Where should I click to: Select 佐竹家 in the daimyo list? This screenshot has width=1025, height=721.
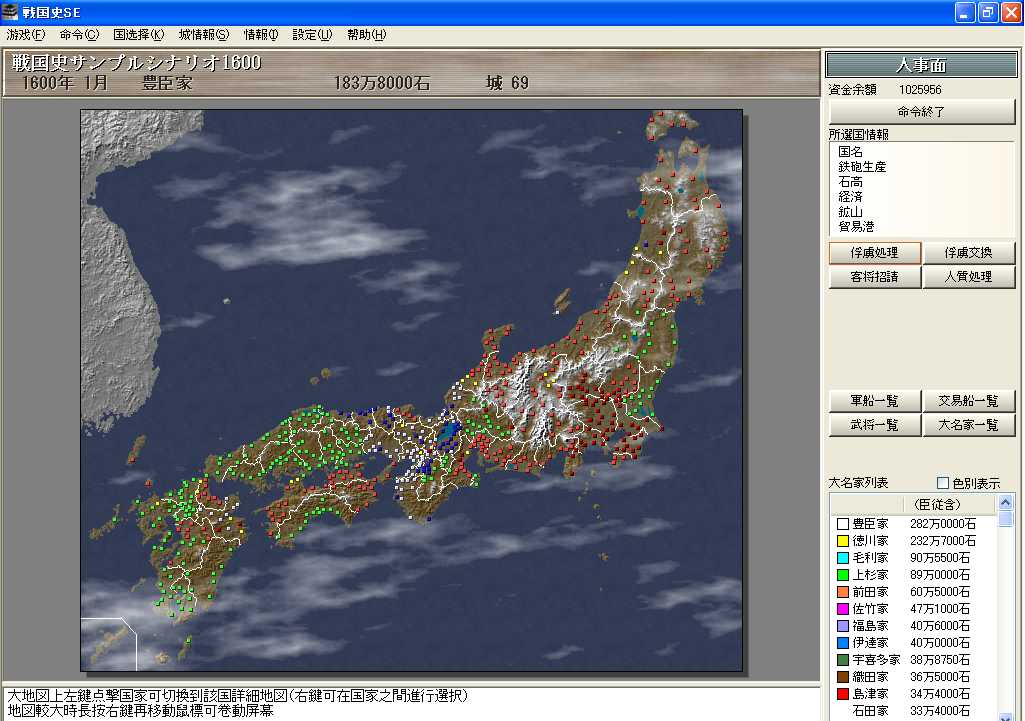click(871, 609)
